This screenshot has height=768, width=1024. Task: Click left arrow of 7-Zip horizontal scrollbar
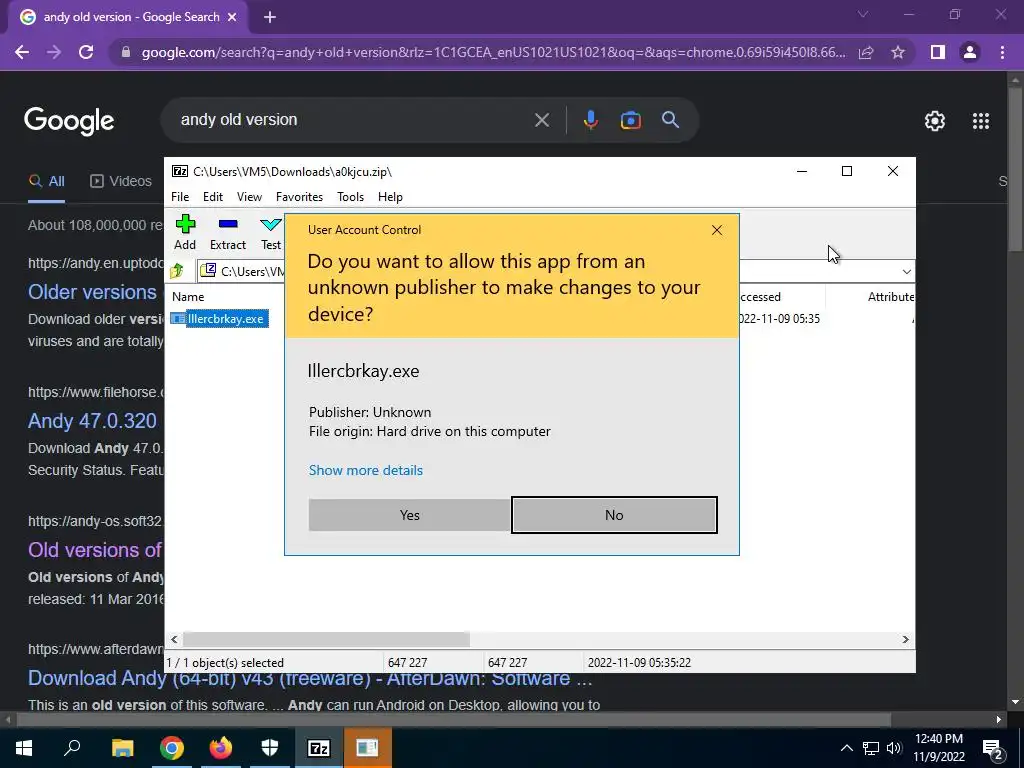tap(174, 639)
